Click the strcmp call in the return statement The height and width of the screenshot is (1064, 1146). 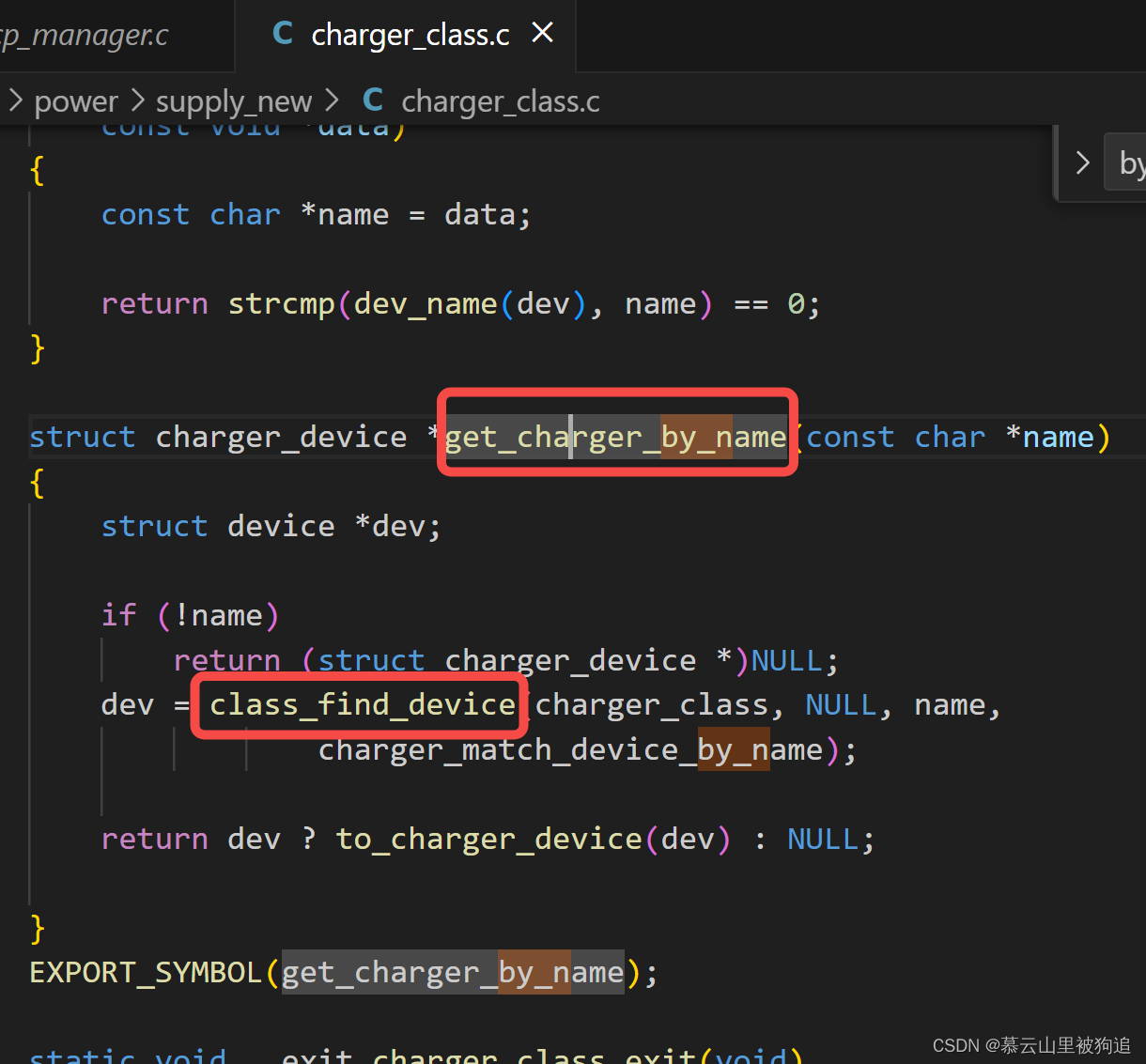[x=281, y=302]
